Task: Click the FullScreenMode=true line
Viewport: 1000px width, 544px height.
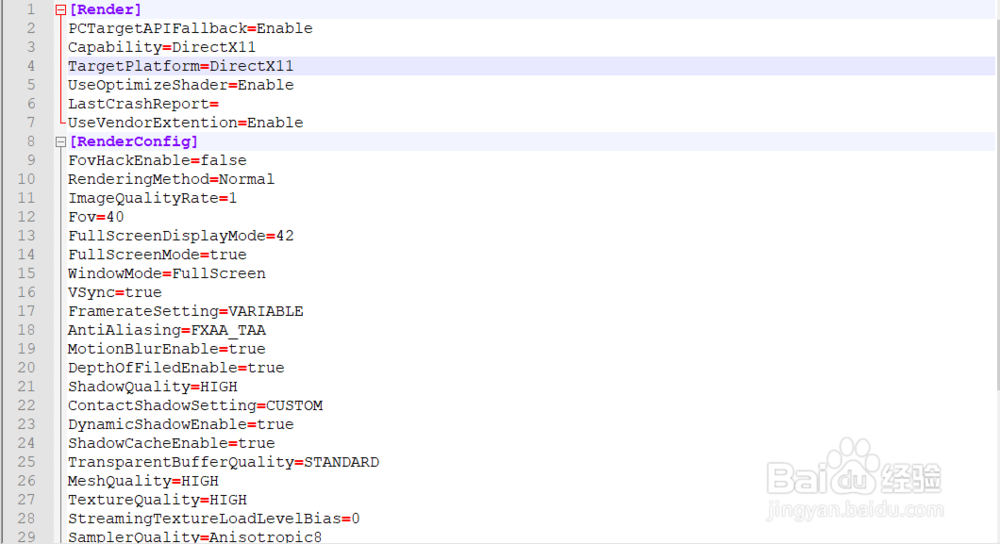Action: click(x=158, y=254)
